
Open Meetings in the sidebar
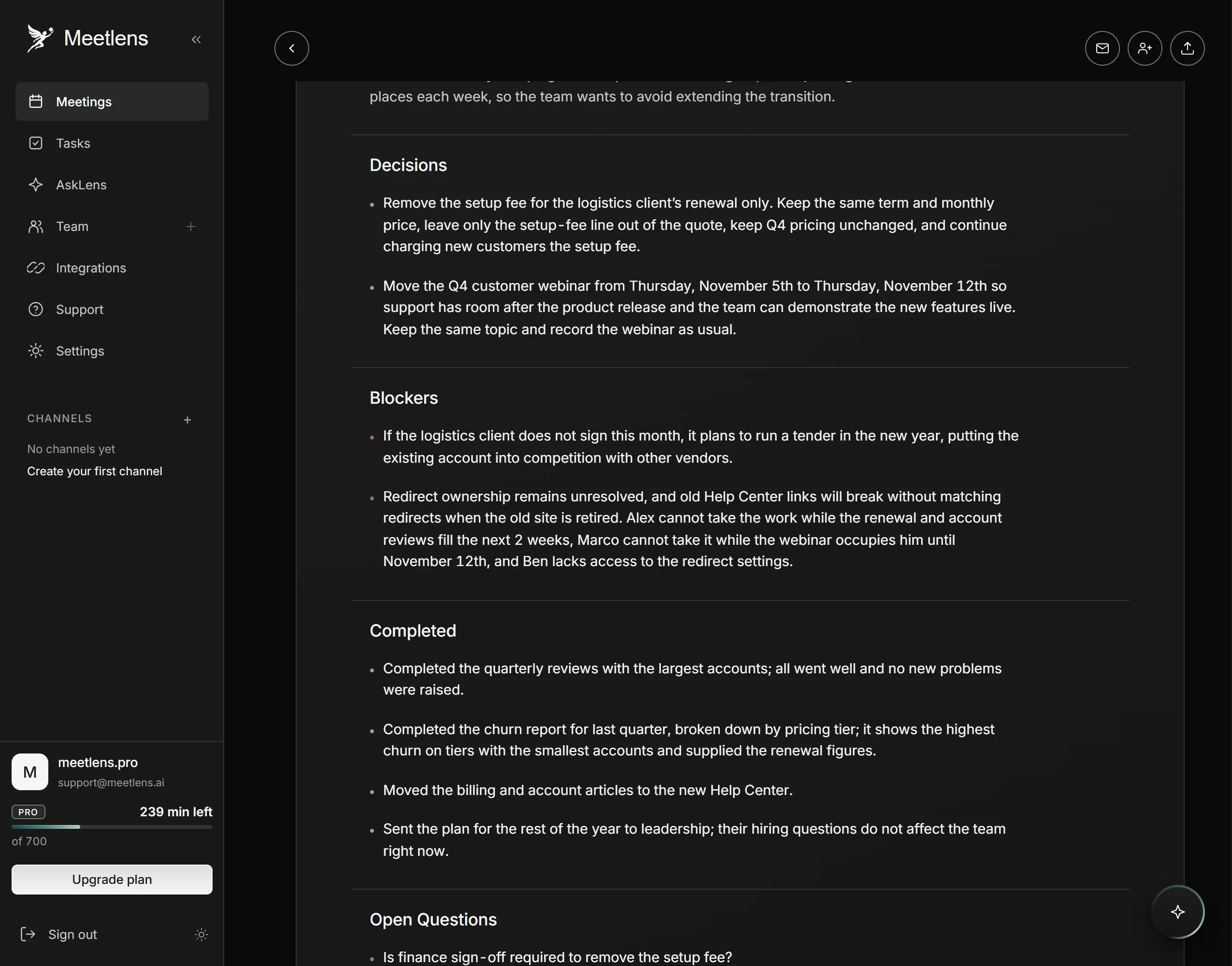point(112,102)
